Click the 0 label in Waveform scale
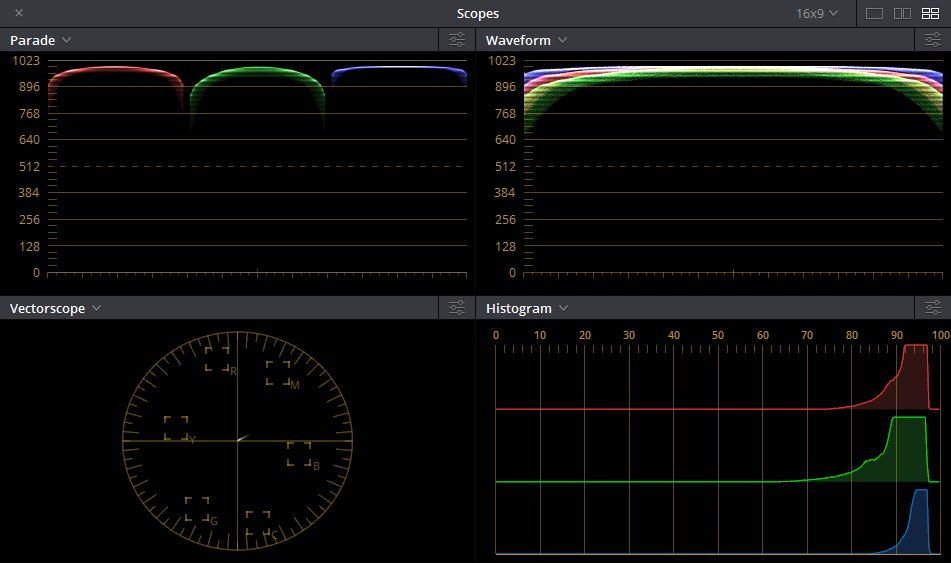The width and height of the screenshot is (951, 563). [512, 272]
